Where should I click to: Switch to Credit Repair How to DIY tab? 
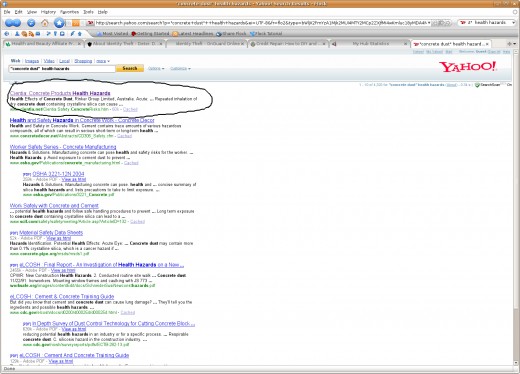pos(288,44)
